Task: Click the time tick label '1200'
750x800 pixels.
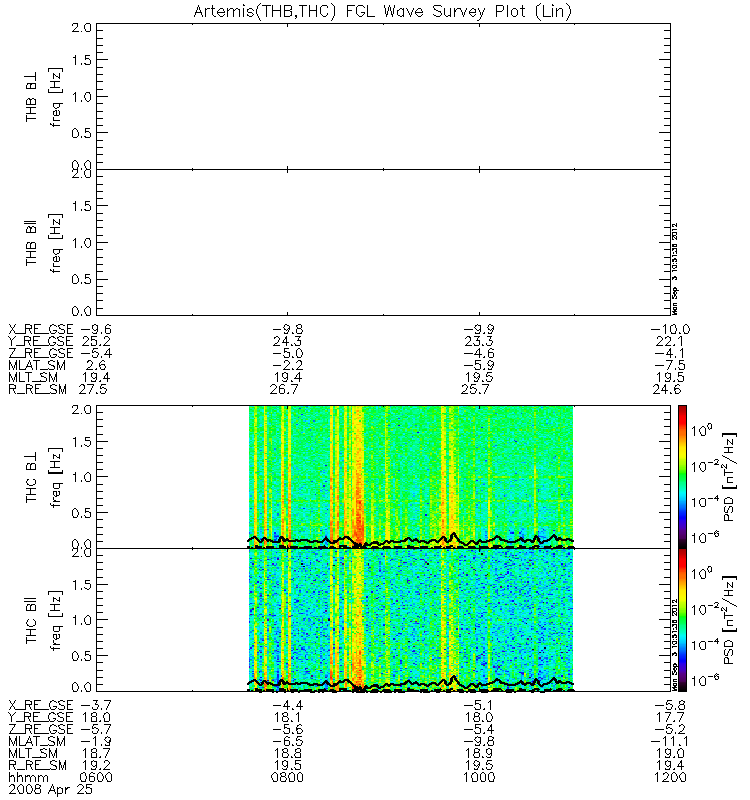Action: 670,777
